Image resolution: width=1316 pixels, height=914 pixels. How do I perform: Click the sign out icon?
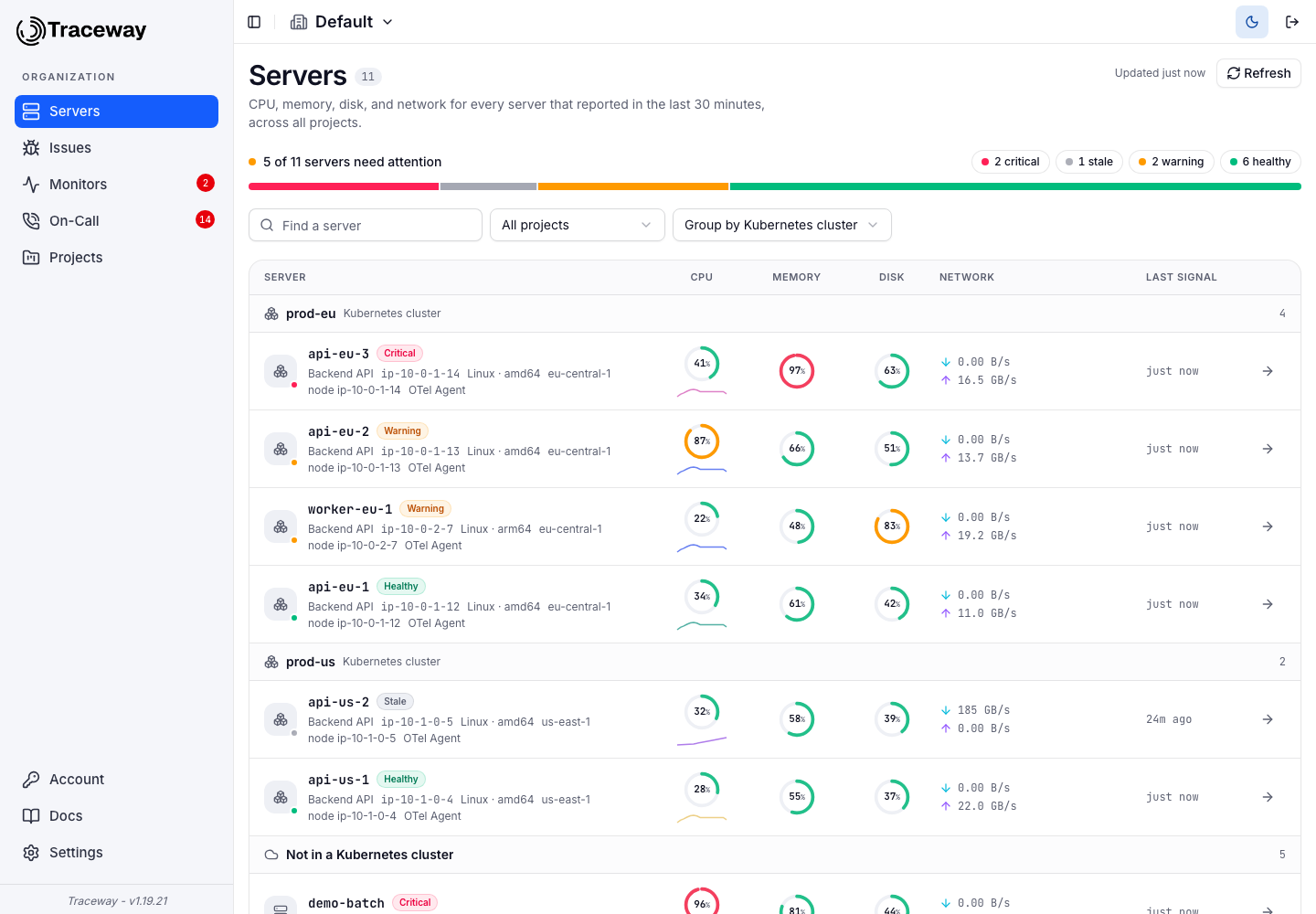[1292, 22]
